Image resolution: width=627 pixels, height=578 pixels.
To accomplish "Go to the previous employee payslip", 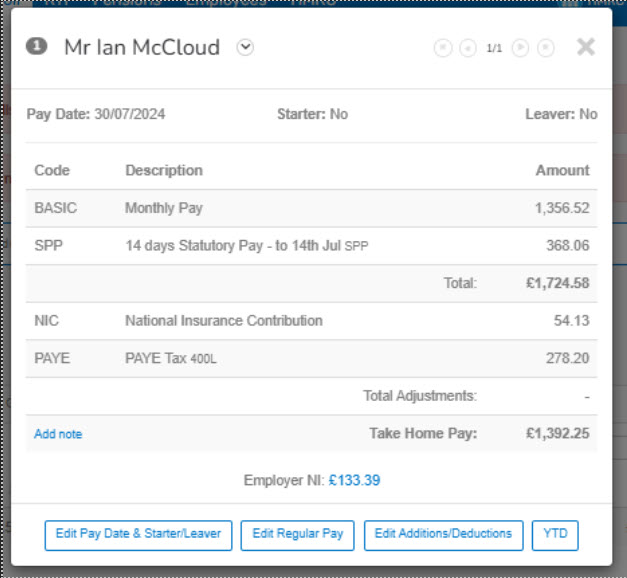I will (x=467, y=48).
